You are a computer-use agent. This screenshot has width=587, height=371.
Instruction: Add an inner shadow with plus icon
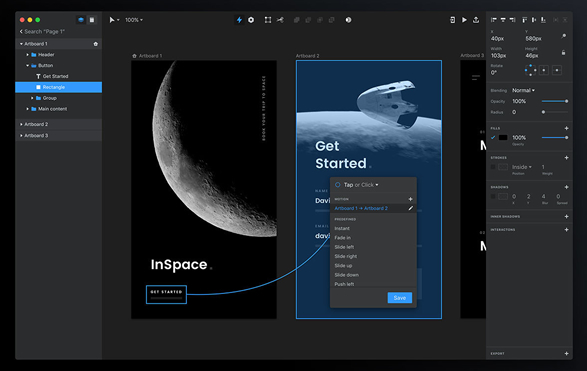pos(566,216)
